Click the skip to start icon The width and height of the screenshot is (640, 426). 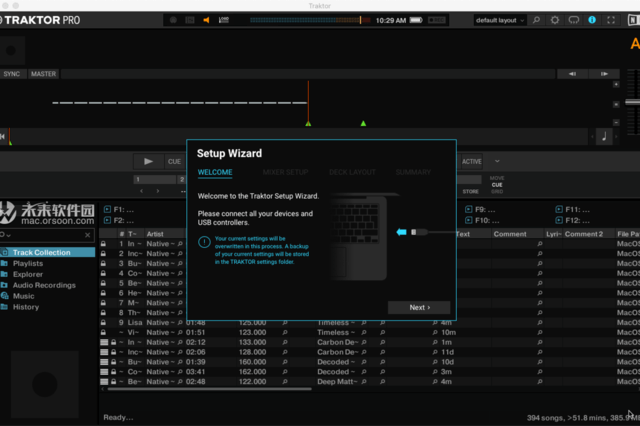coord(2,136)
